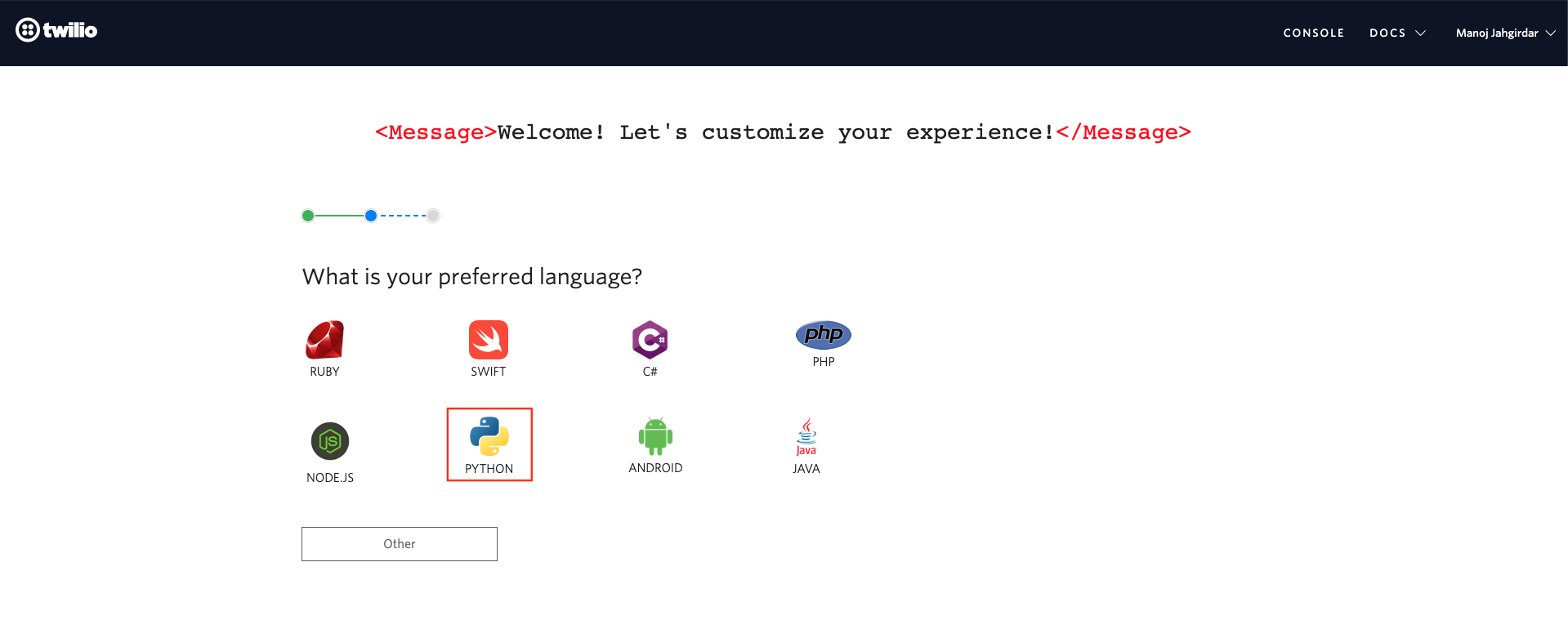
Task: Click the Welcome customize experience message
Action: tap(783, 132)
